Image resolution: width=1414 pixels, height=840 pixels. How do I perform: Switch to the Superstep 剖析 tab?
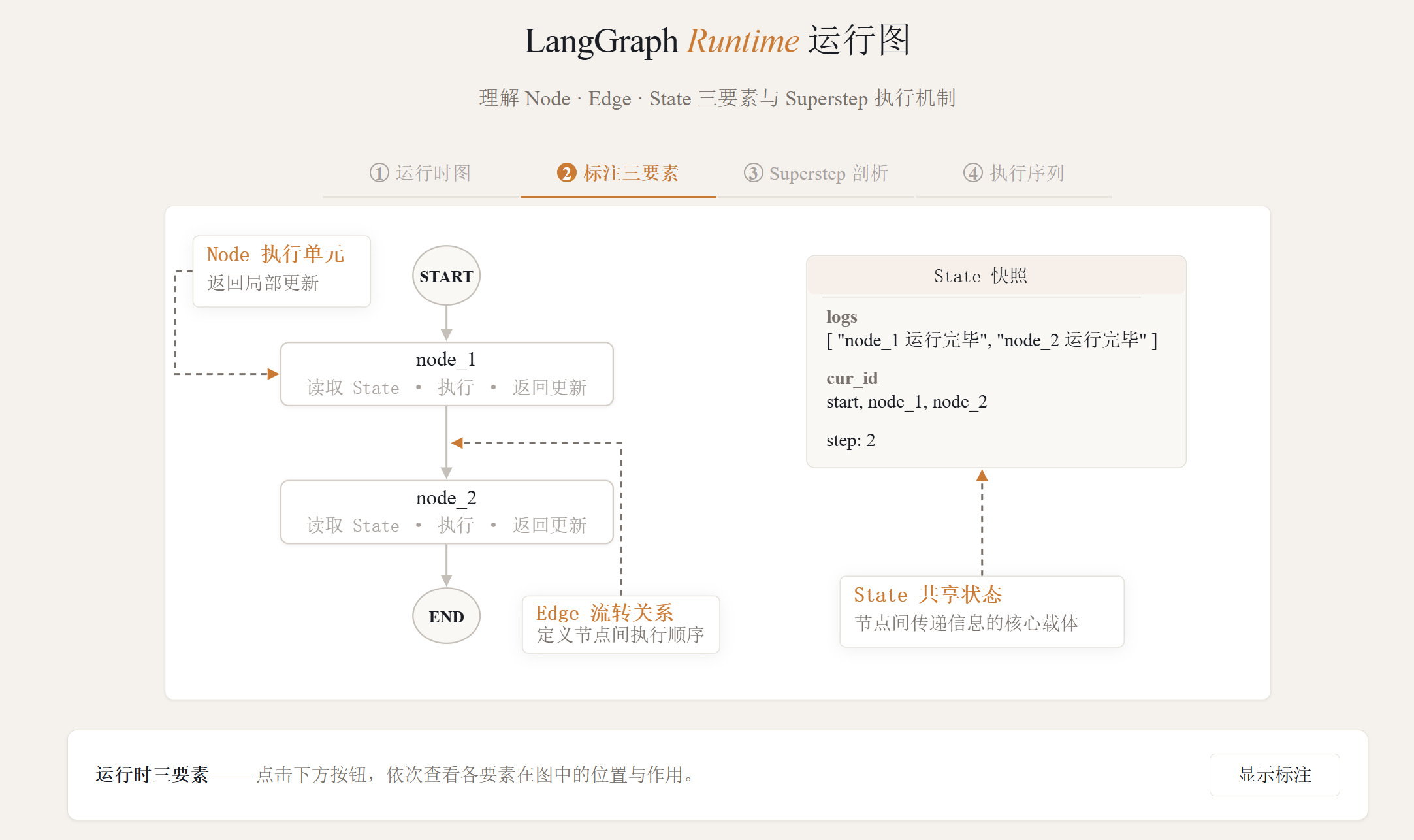pyautogui.click(x=816, y=173)
